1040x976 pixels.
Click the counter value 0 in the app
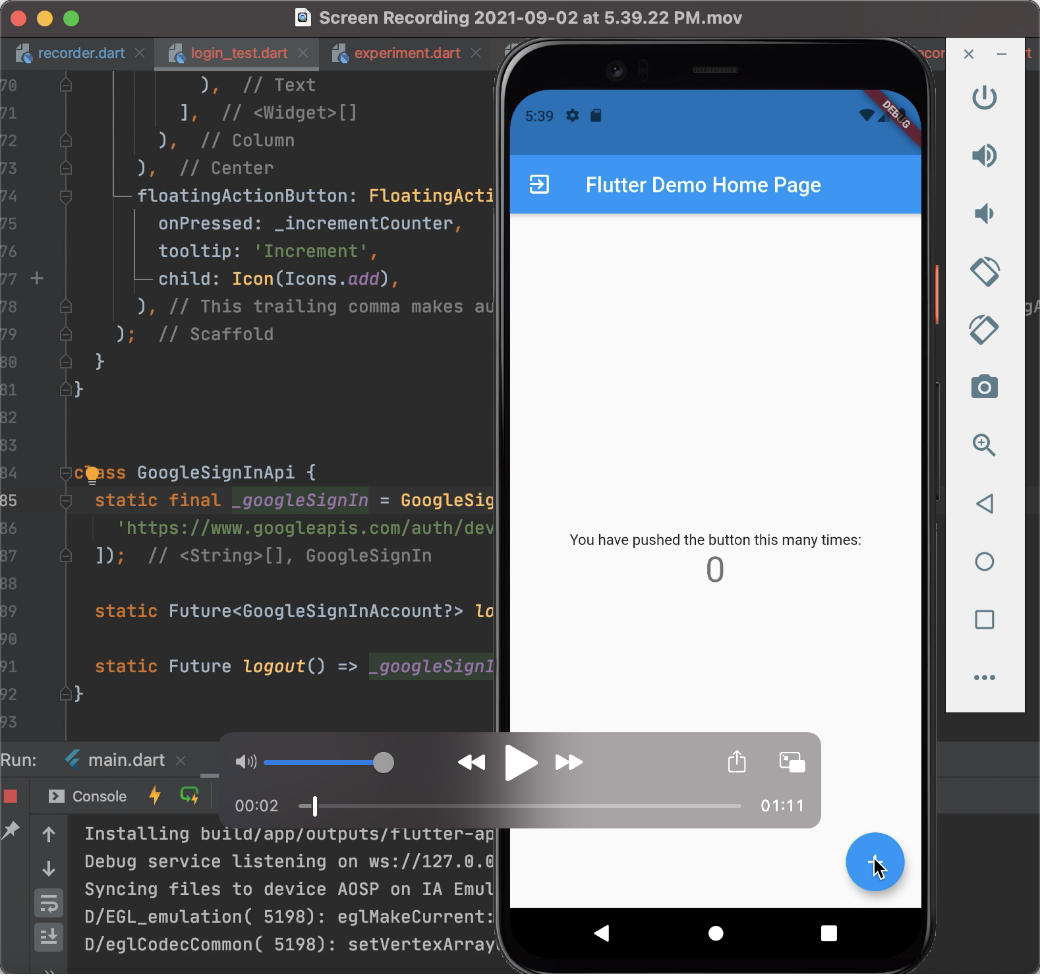[715, 570]
